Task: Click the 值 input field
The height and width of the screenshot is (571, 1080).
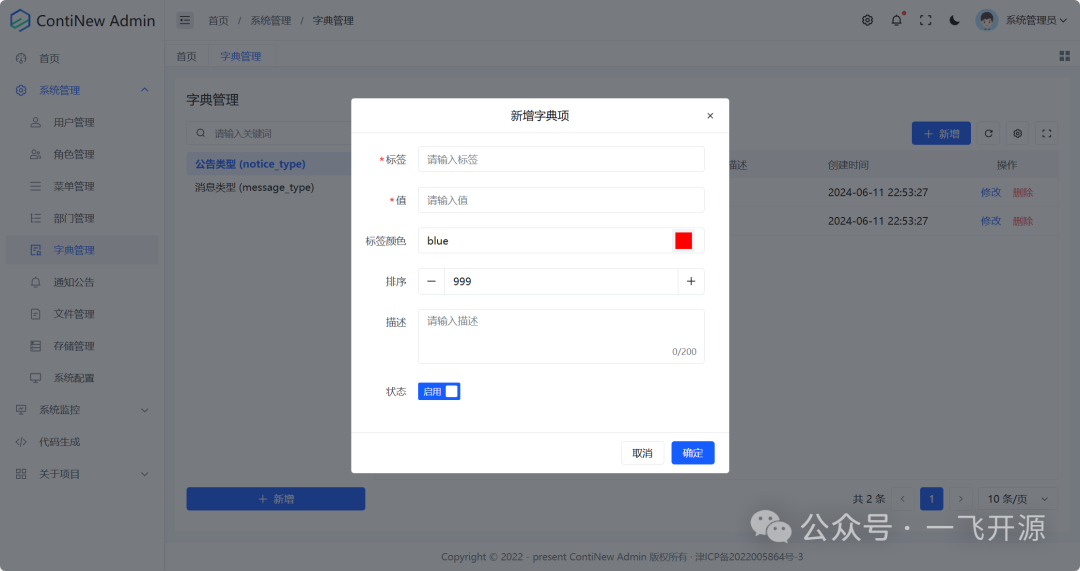Action: 561,200
